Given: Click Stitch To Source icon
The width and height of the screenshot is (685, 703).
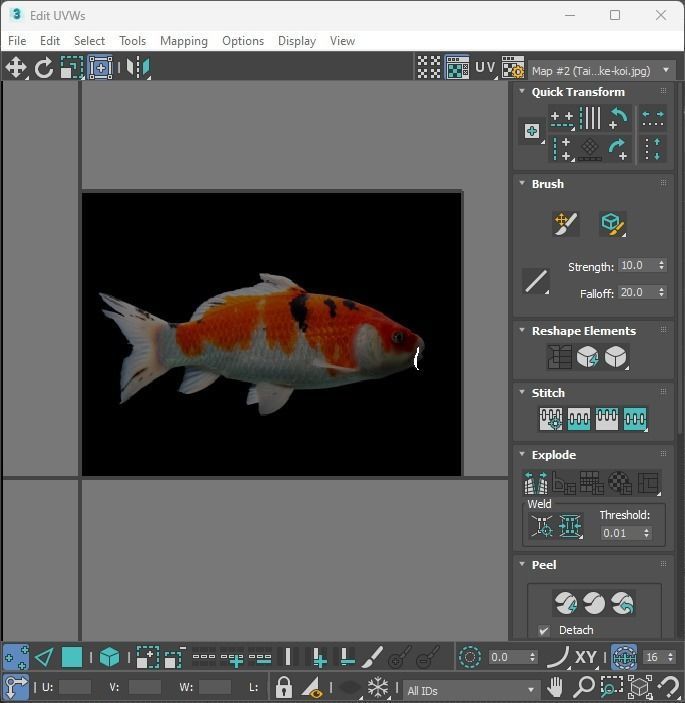Looking at the screenshot, I should pos(607,419).
